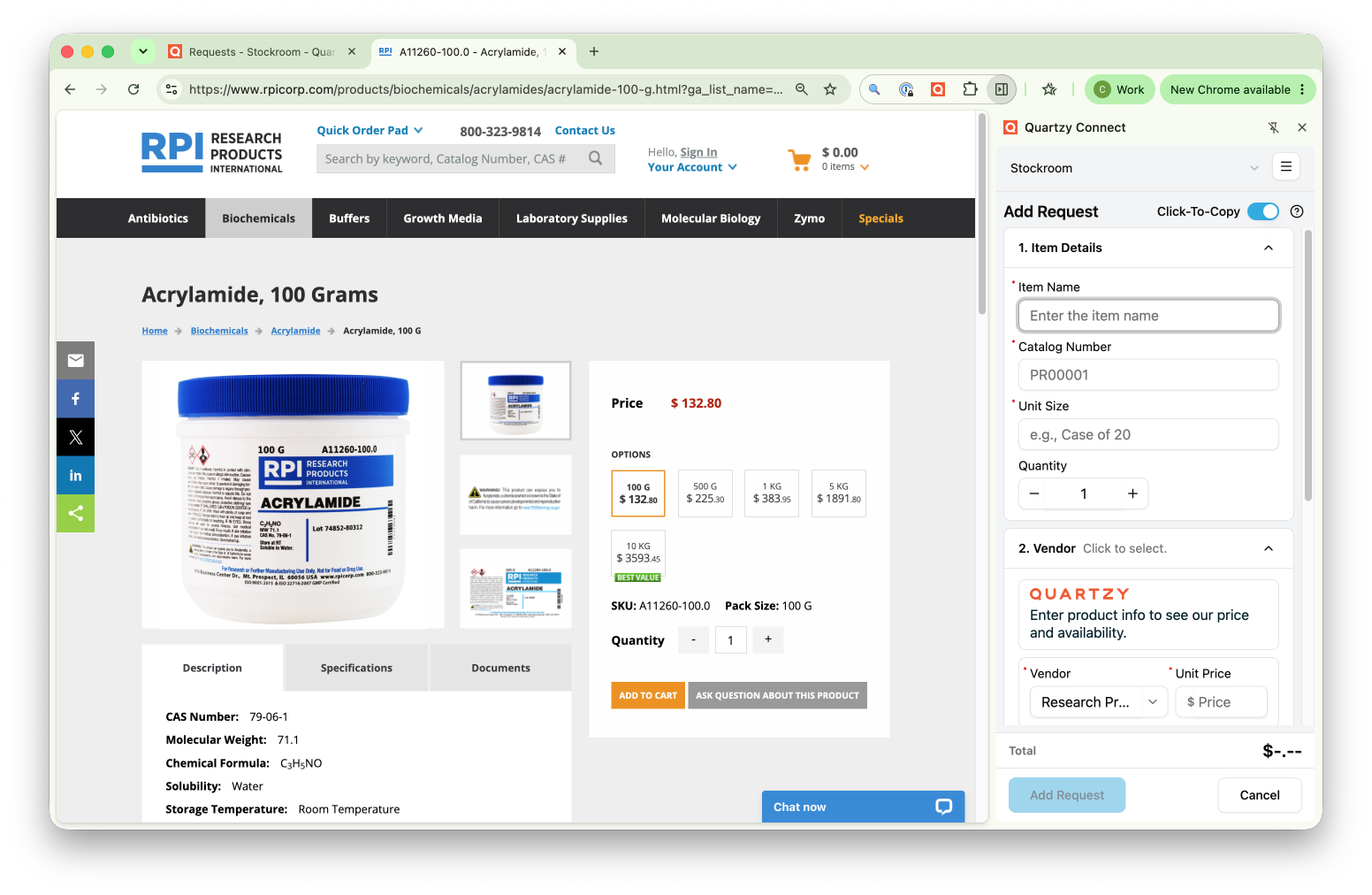Click Cancel in Quartzy panel
Viewport: 1372px width, 895px height.
1260,795
